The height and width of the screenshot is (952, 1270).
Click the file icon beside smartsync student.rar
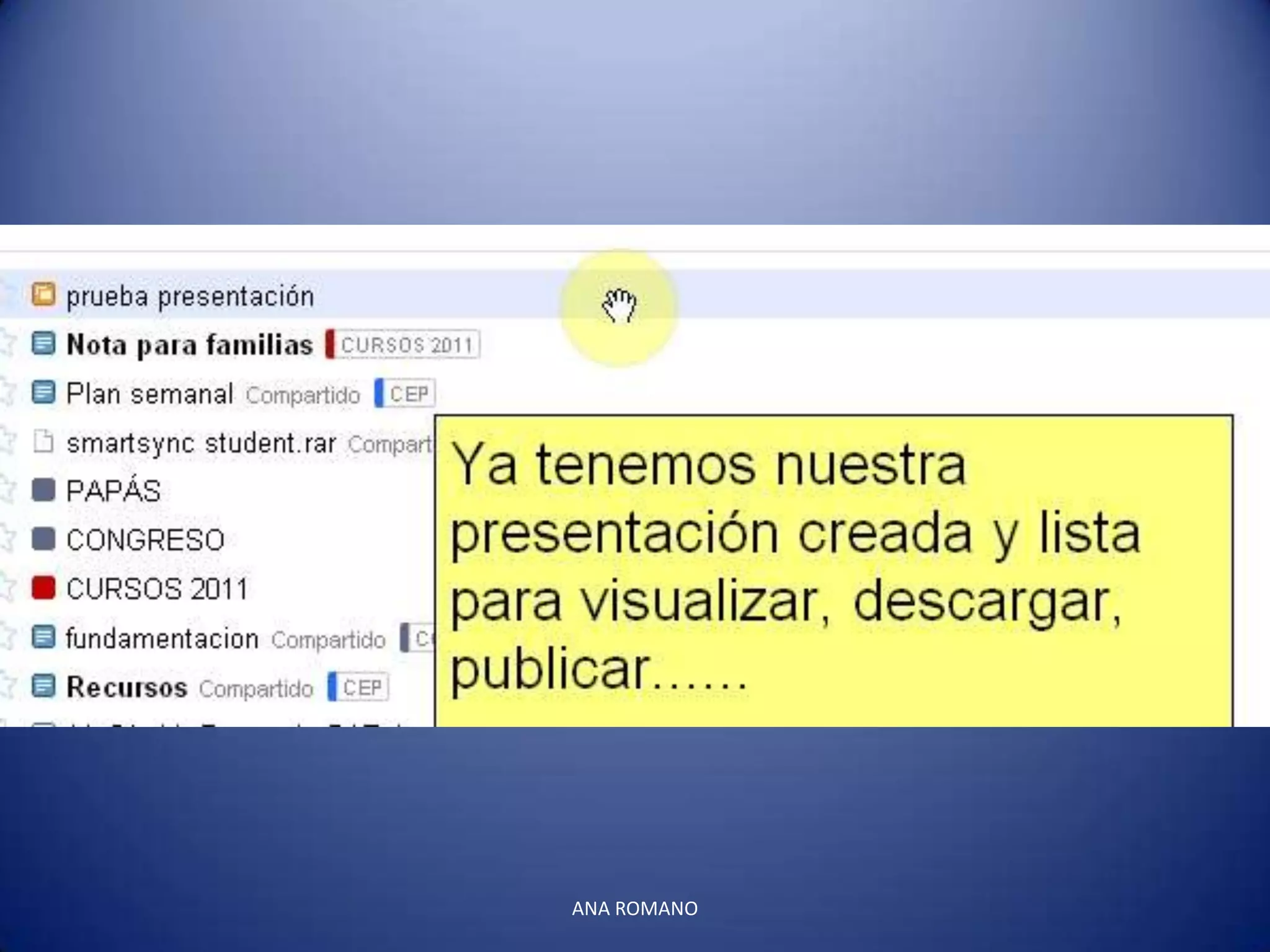pos(43,442)
